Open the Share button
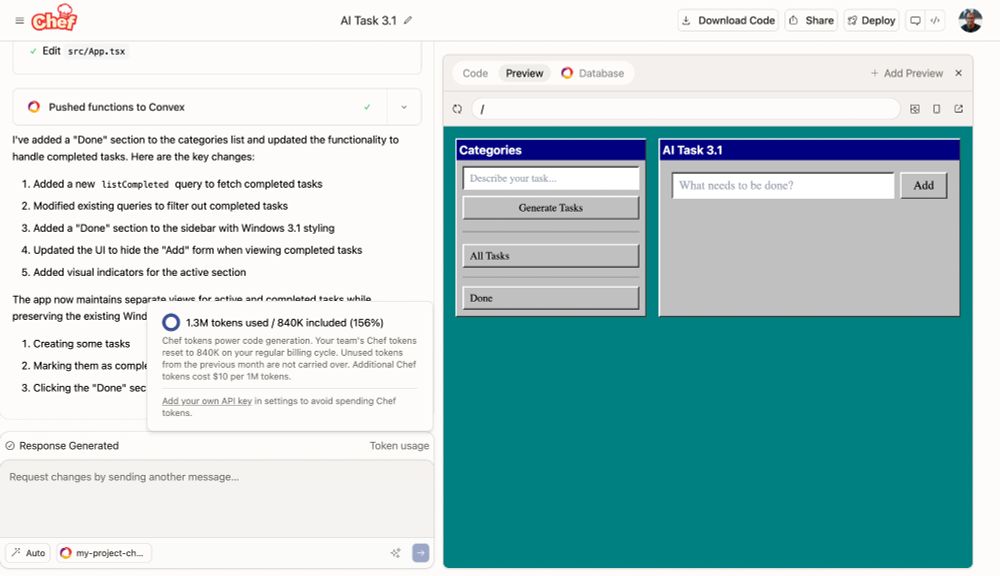 click(x=811, y=20)
